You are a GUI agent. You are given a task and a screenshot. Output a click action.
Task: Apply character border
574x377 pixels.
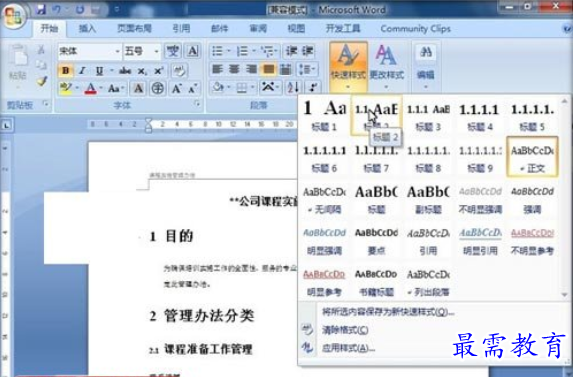(193, 51)
